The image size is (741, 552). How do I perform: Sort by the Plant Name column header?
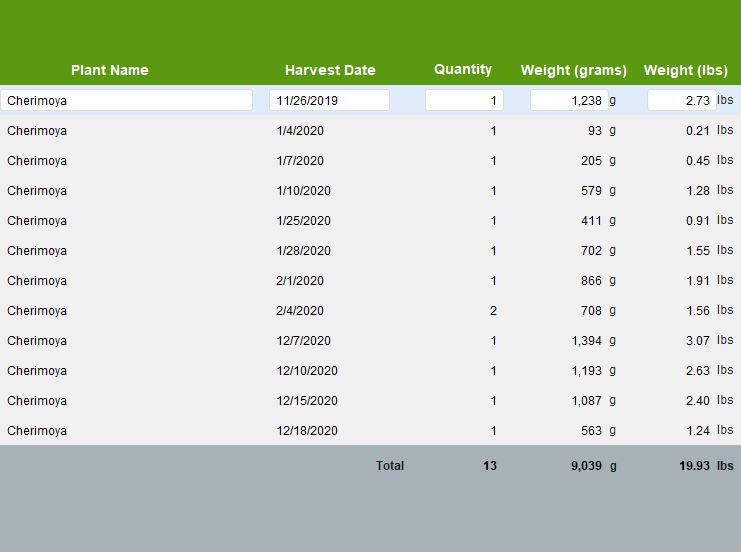pyautogui.click(x=110, y=70)
